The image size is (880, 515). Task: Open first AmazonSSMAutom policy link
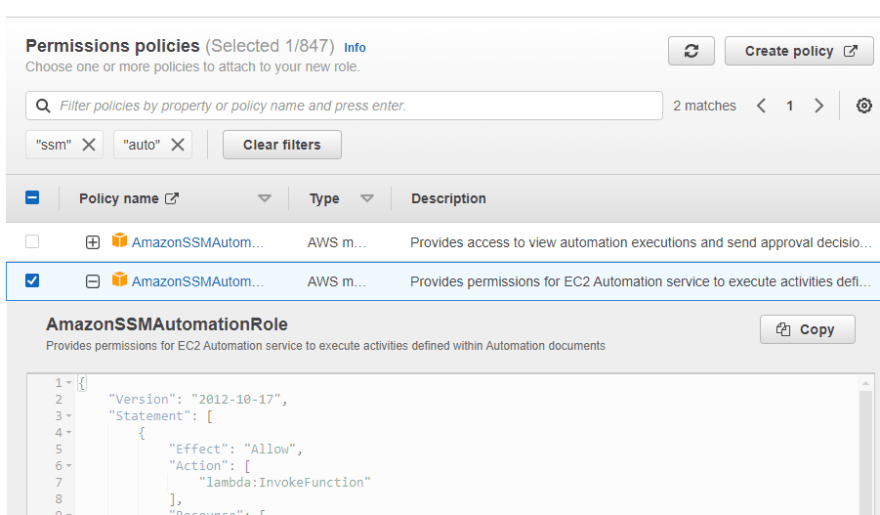click(x=198, y=242)
